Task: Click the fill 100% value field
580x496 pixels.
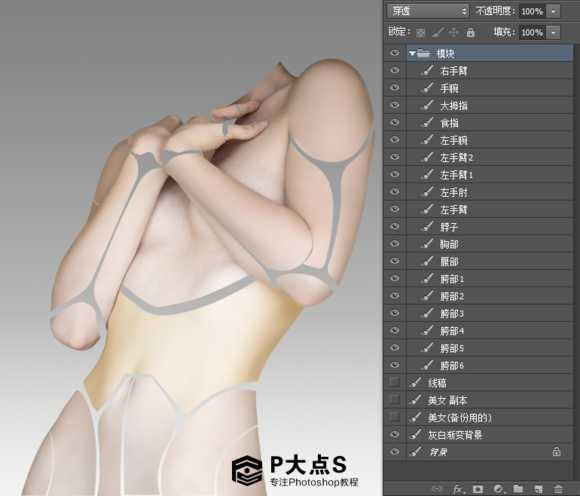Action: 532,33
